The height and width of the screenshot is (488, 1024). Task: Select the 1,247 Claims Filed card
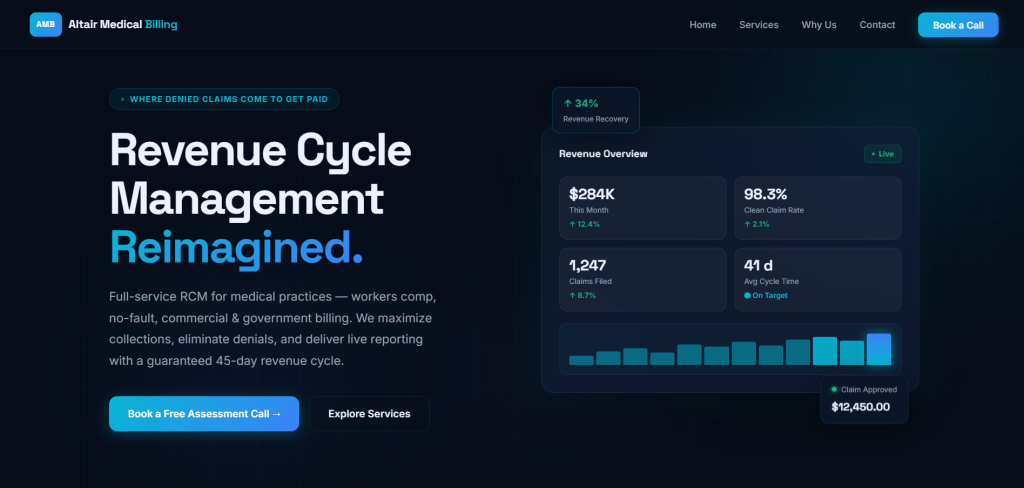tap(643, 280)
